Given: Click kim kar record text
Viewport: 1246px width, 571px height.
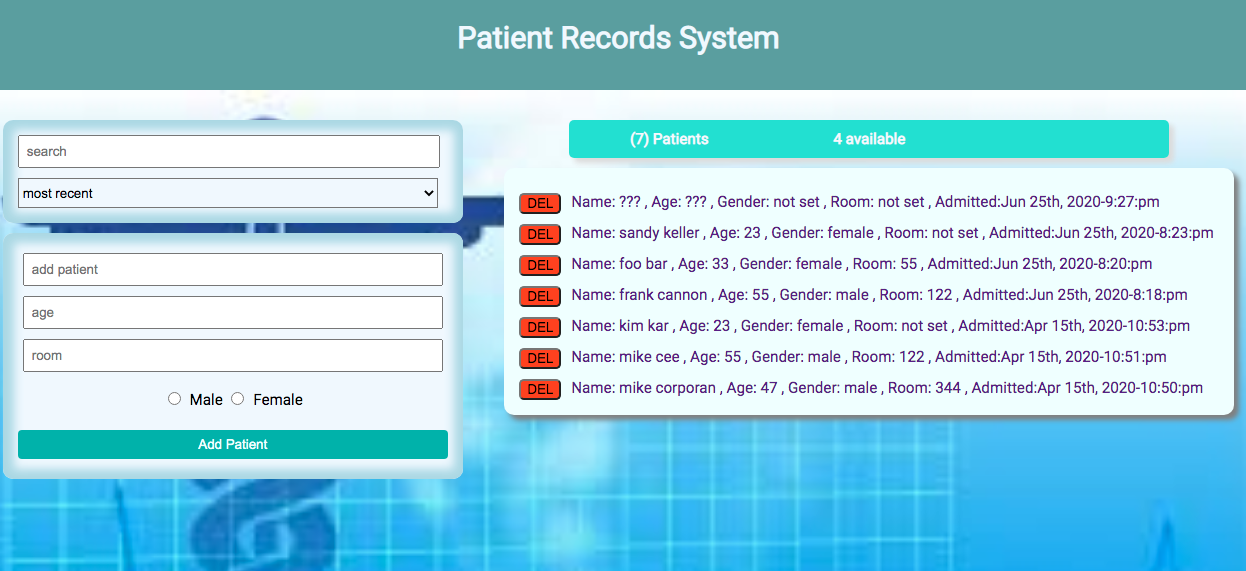Looking at the screenshot, I should point(881,326).
